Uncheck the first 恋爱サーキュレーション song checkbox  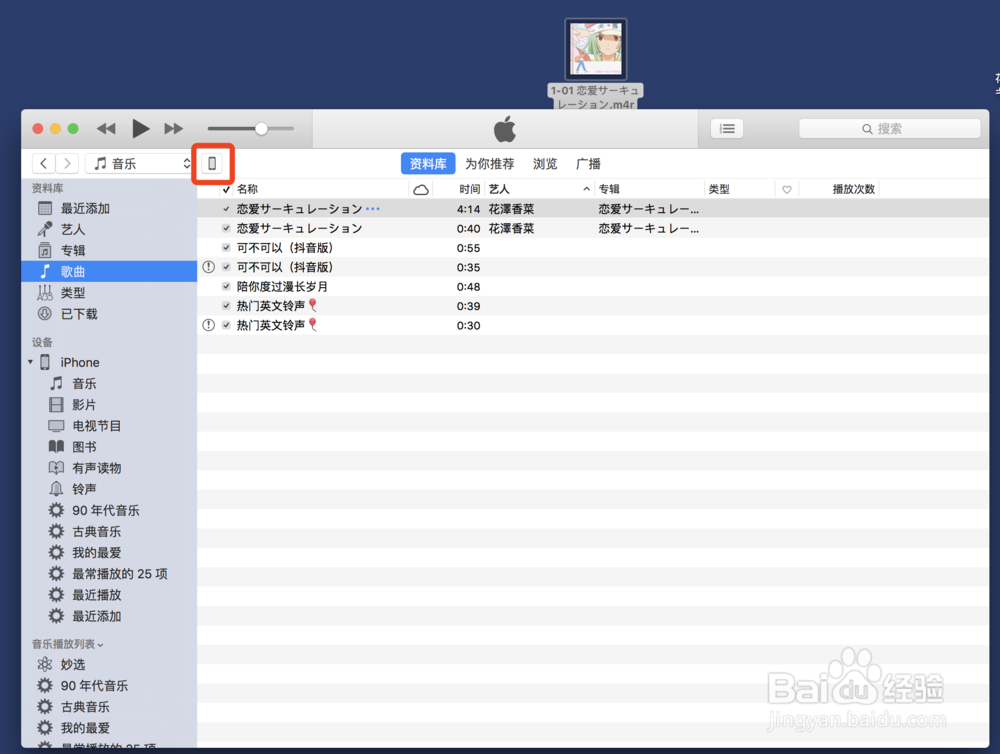[x=225, y=208]
